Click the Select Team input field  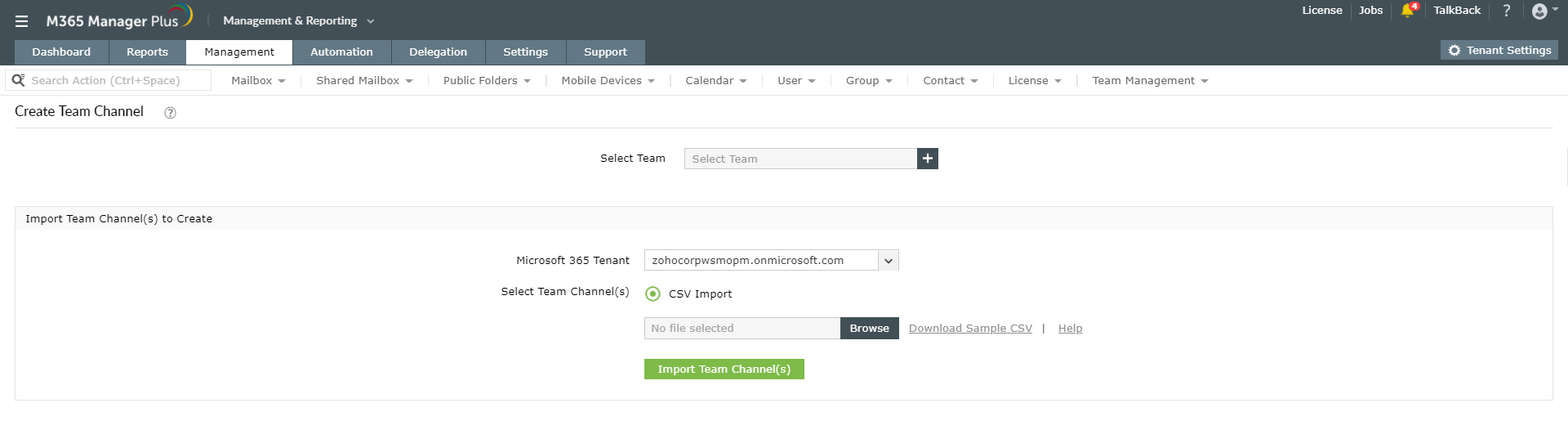tap(800, 159)
